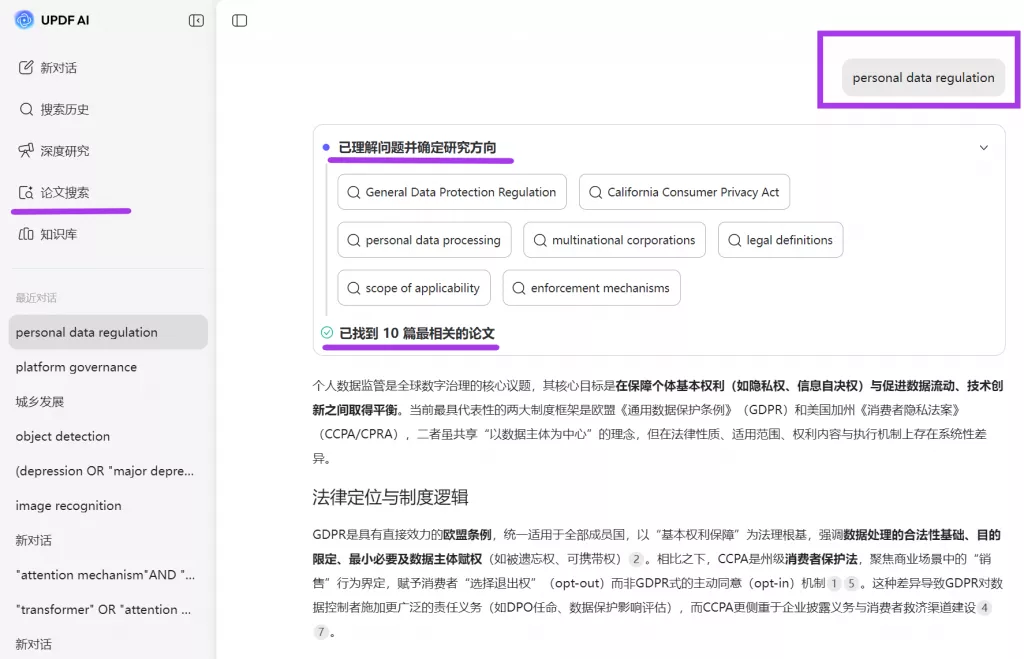Click the enforcement mechanisms search term
1024x659 pixels.
[591, 287]
